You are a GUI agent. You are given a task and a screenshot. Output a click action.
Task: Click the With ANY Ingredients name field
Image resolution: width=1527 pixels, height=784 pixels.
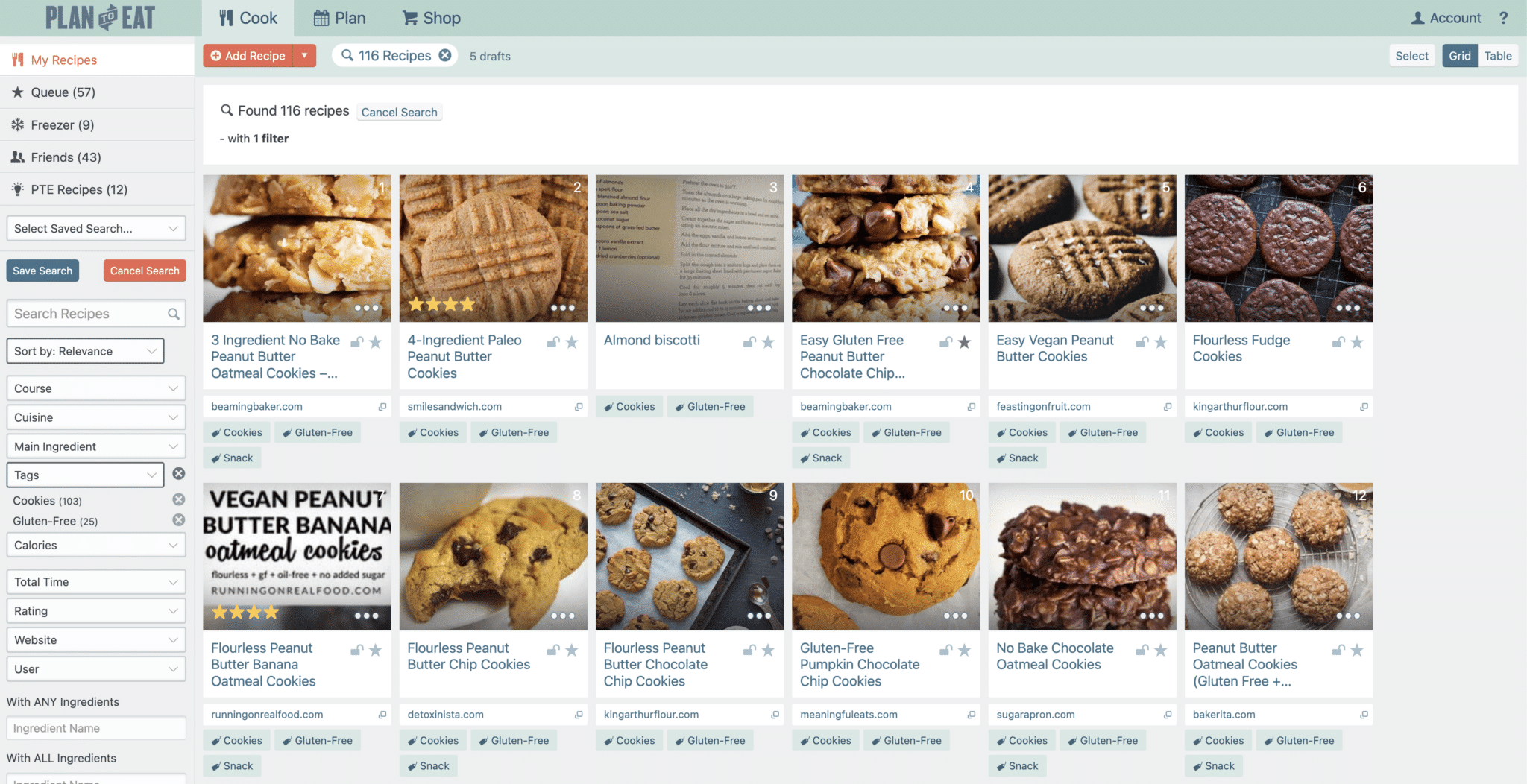95,728
